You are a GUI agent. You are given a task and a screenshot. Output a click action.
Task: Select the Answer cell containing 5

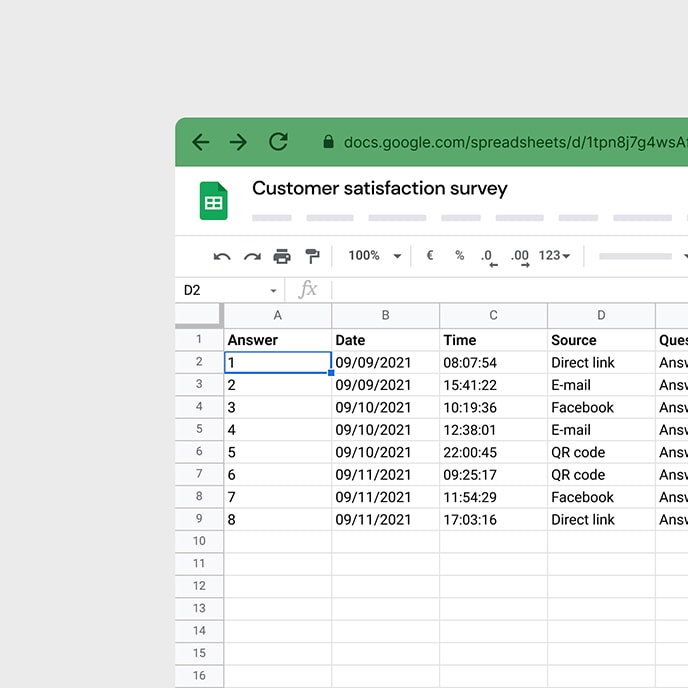pyautogui.click(x=278, y=452)
